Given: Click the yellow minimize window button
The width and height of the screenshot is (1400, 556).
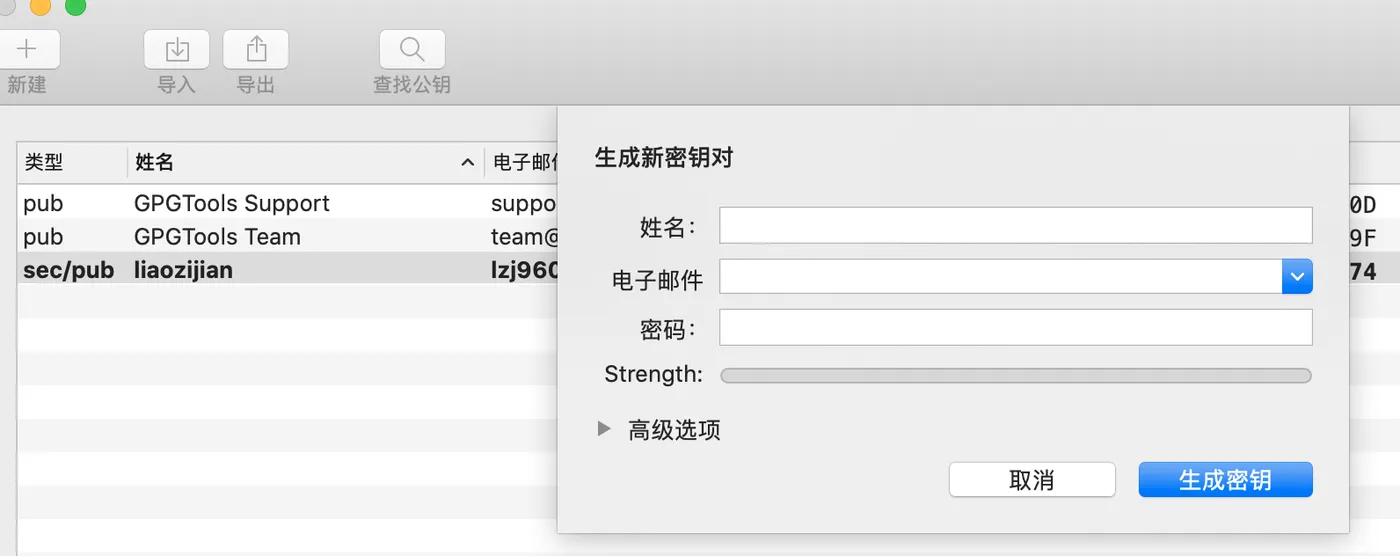Looking at the screenshot, I should (x=41, y=7).
